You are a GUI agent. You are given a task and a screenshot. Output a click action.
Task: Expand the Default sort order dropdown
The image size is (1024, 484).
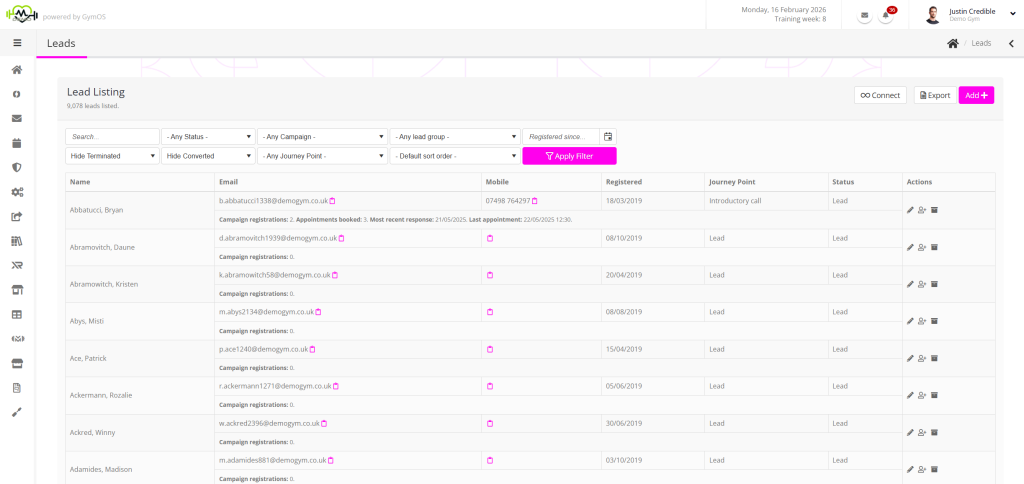click(454, 156)
